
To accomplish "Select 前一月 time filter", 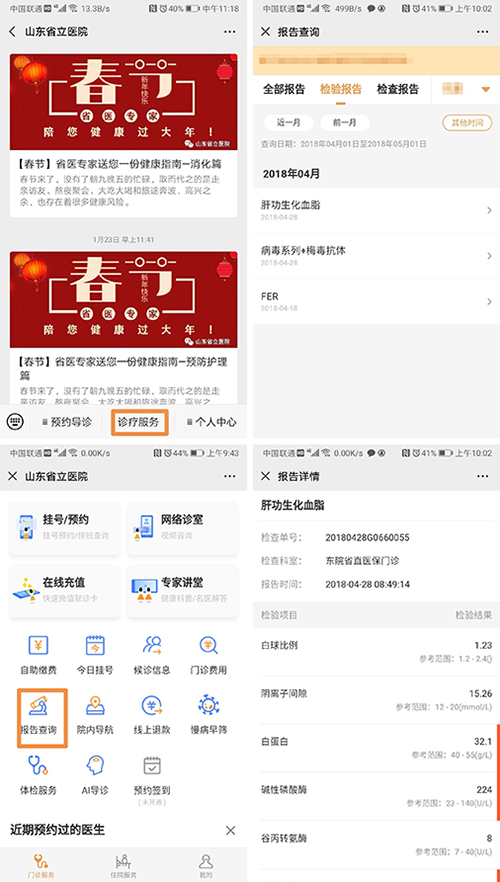I will (345, 123).
